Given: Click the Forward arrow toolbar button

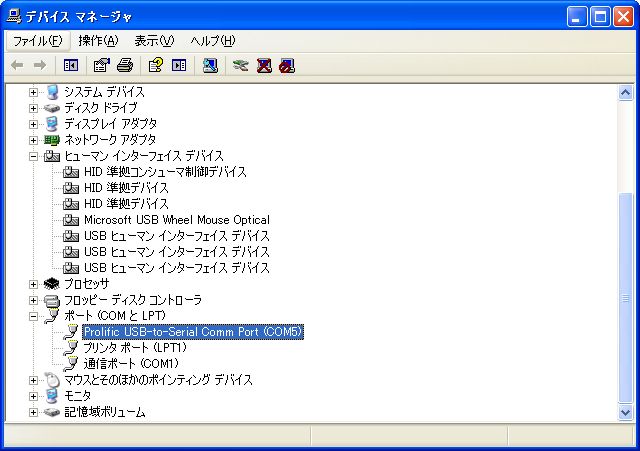Looking at the screenshot, I should 40,65.
